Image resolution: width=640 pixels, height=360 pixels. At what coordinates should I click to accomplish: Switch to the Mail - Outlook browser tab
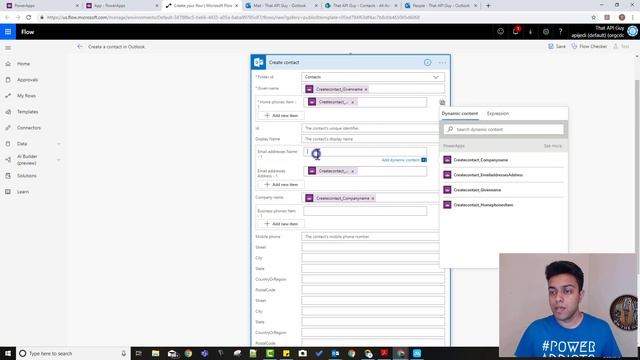click(x=281, y=6)
